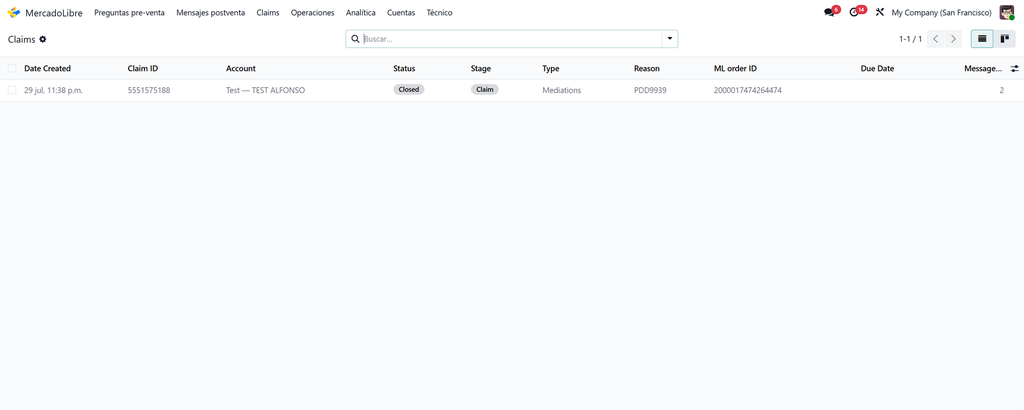Open the activities clock icon

[854, 12]
